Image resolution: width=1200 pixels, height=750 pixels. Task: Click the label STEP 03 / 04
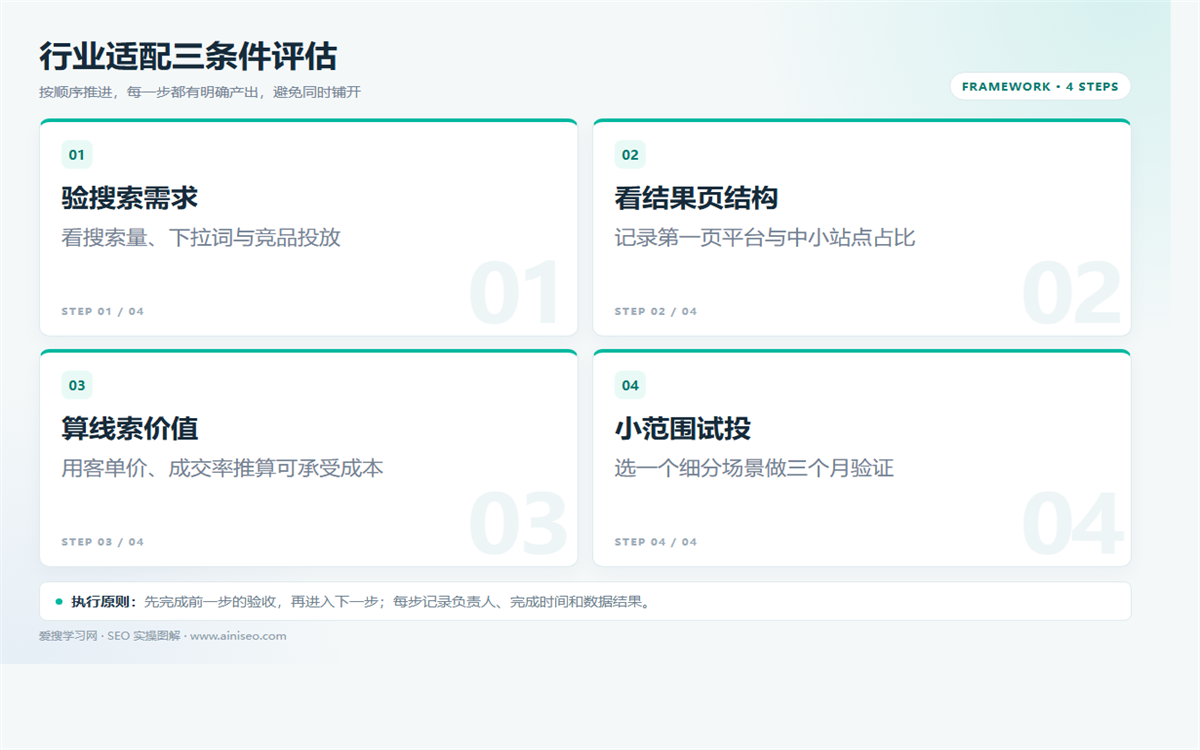click(x=103, y=542)
